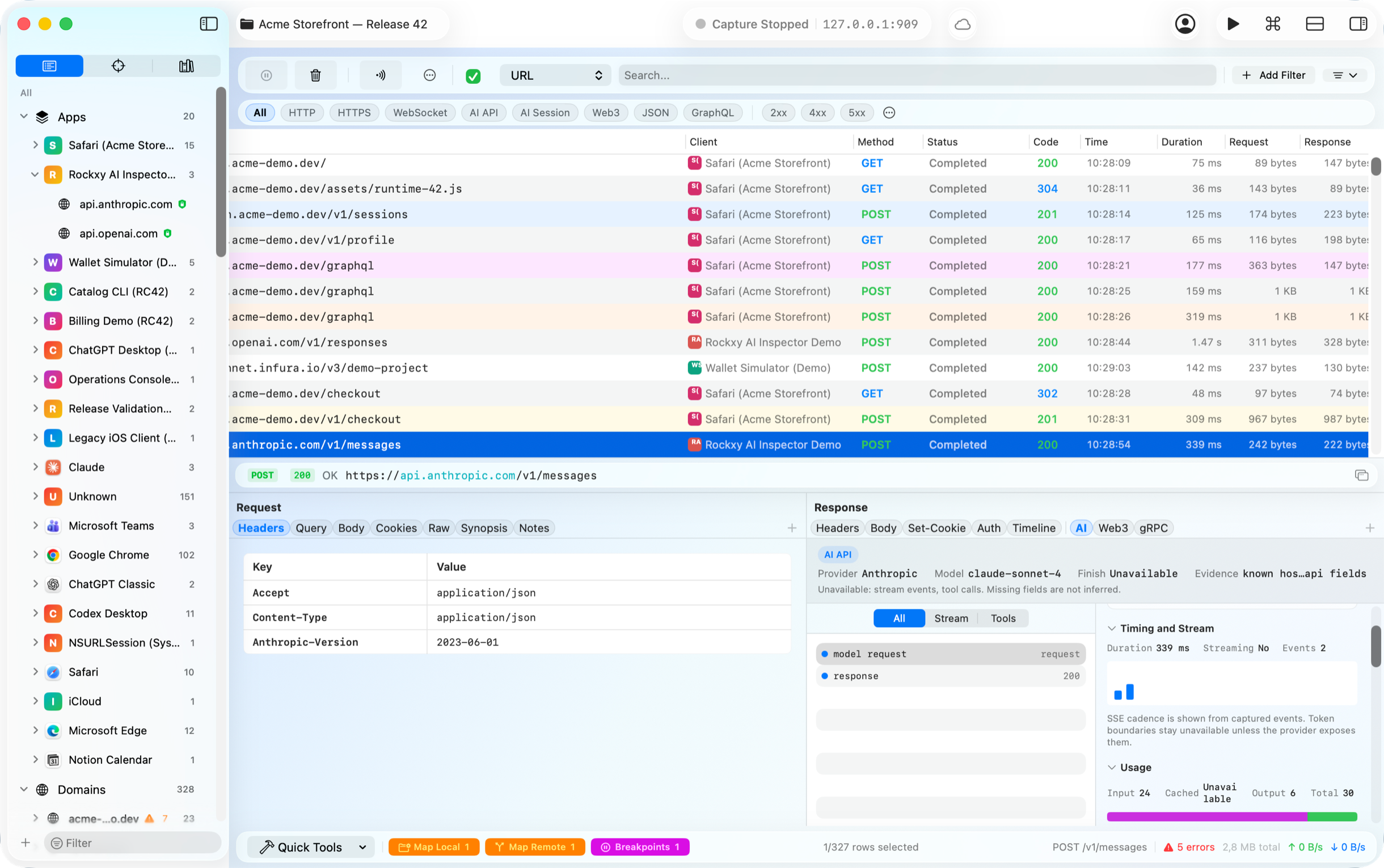Screen dimensions: 1384x868
Task: Expand the Google Chrome app node
Action: click(x=35, y=554)
